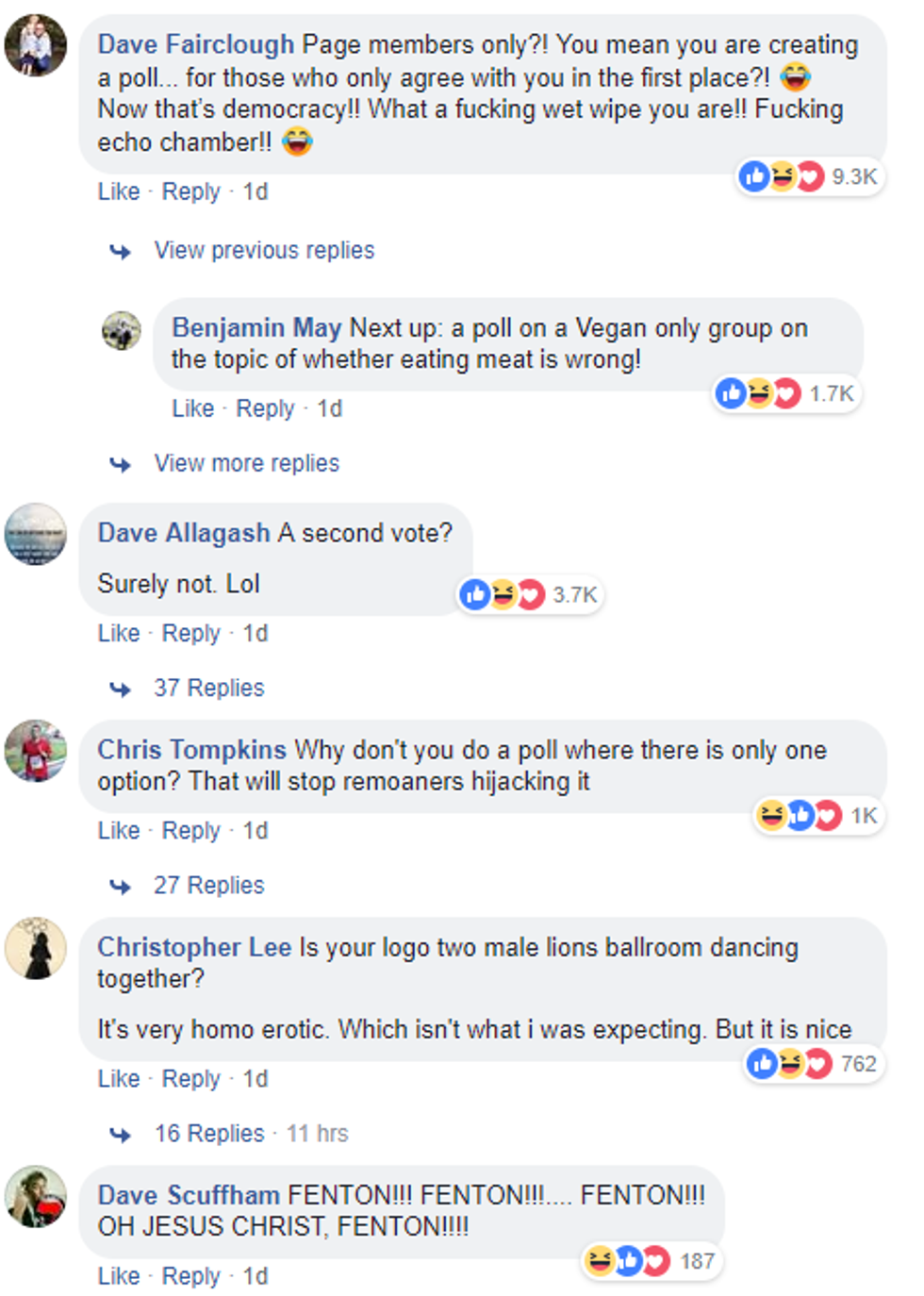Like Dave Allagash's comment
Screen dimensions: 924x1296
119,633
